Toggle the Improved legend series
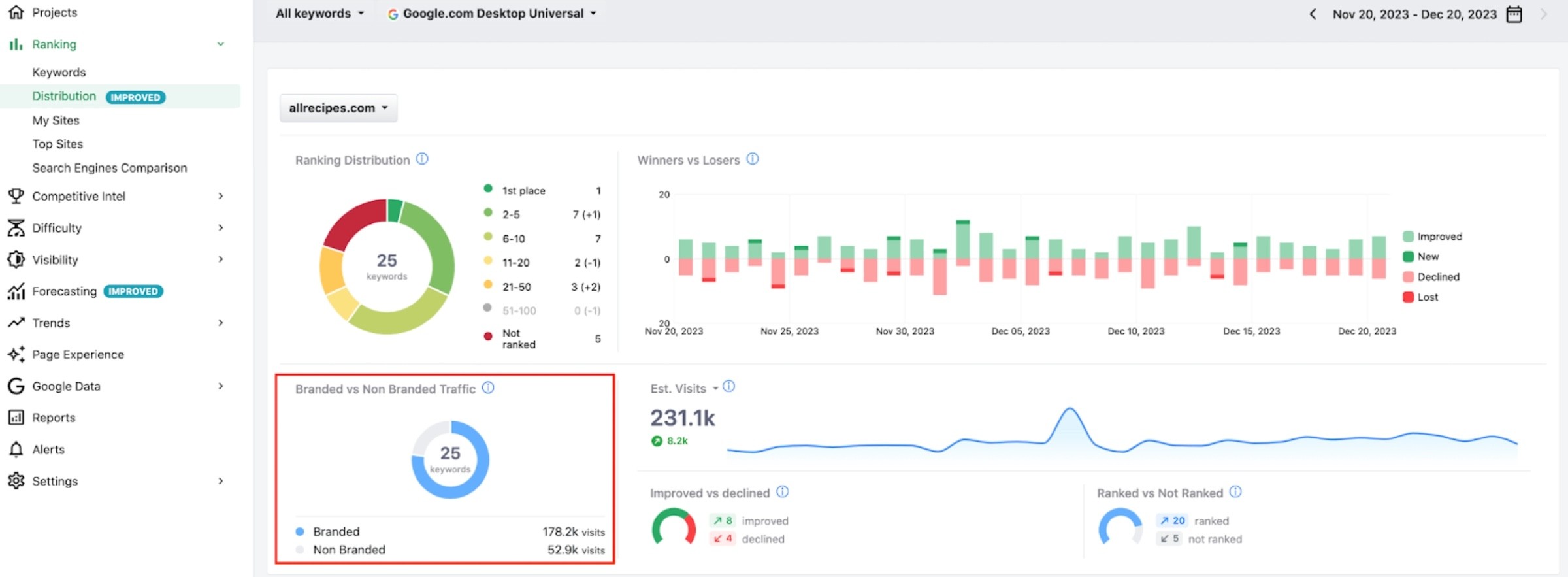The image size is (1568, 577). (x=1433, y=236)
